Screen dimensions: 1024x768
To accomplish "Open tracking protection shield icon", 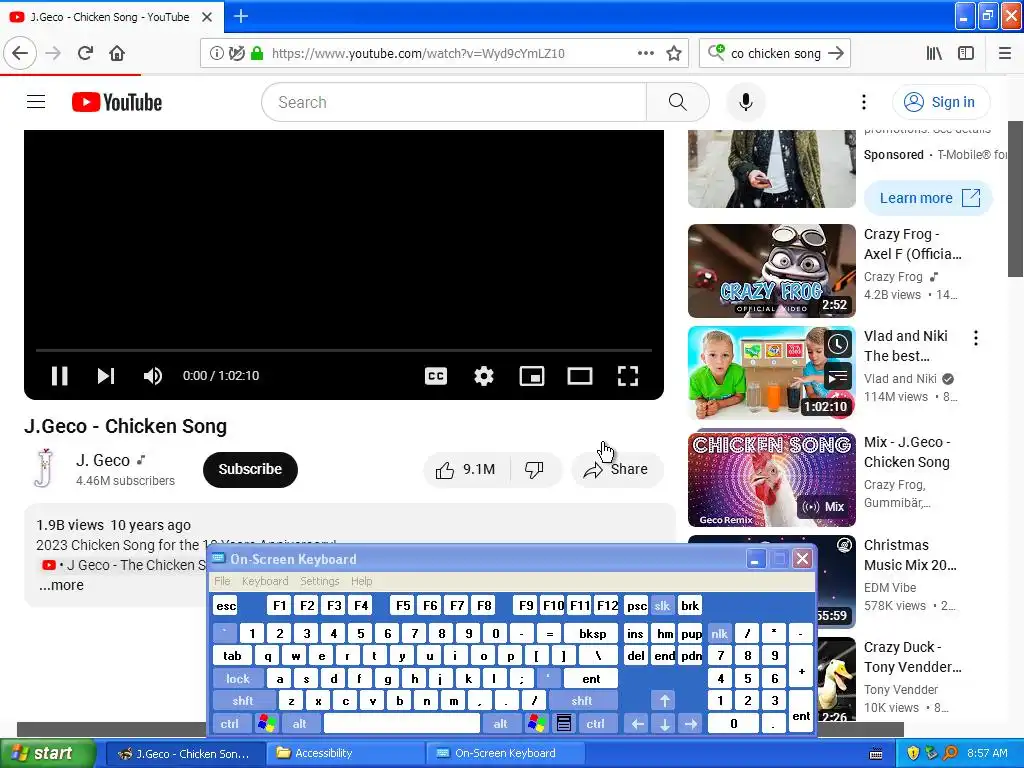I will (x=237, y=53).
